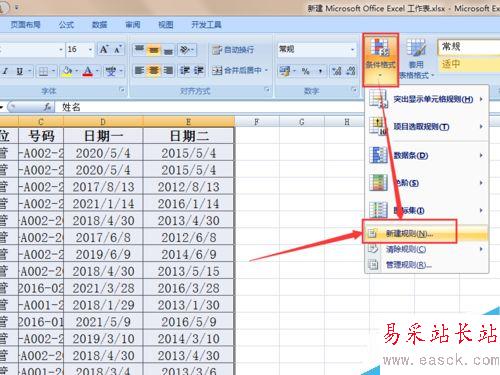The height and width of the screenshot is (375, 500).
Task: Apply comma style number format
Action: coord(320,71)
